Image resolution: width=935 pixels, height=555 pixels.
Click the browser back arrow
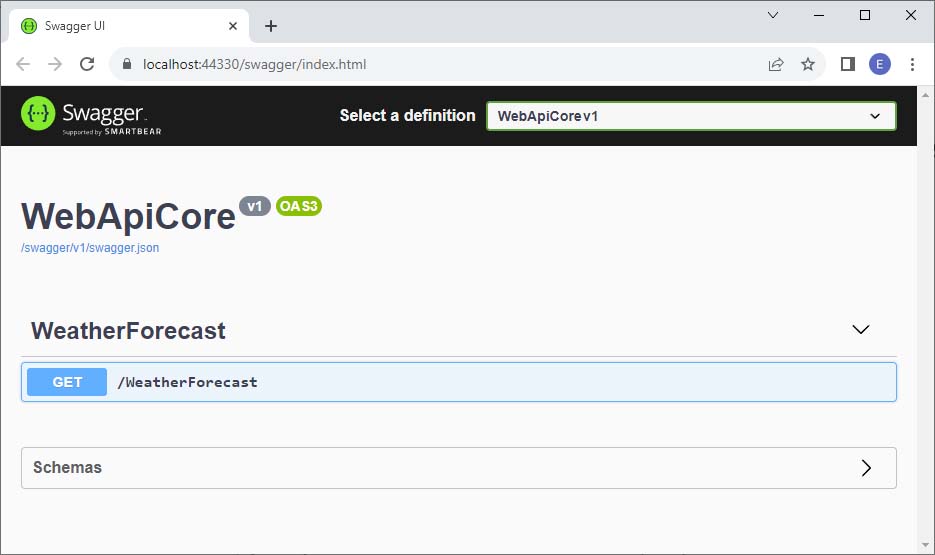tap(23, 64)
